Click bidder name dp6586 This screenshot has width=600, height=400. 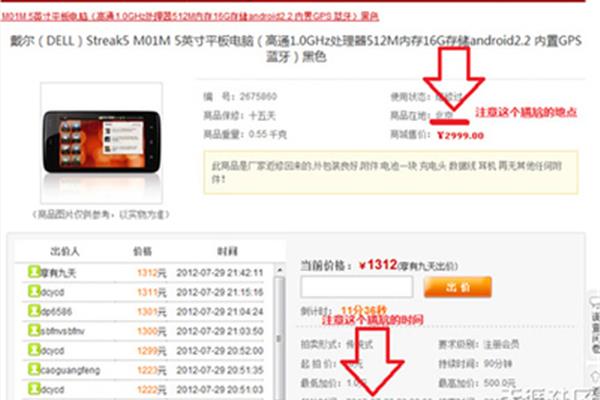click(56, 312)
